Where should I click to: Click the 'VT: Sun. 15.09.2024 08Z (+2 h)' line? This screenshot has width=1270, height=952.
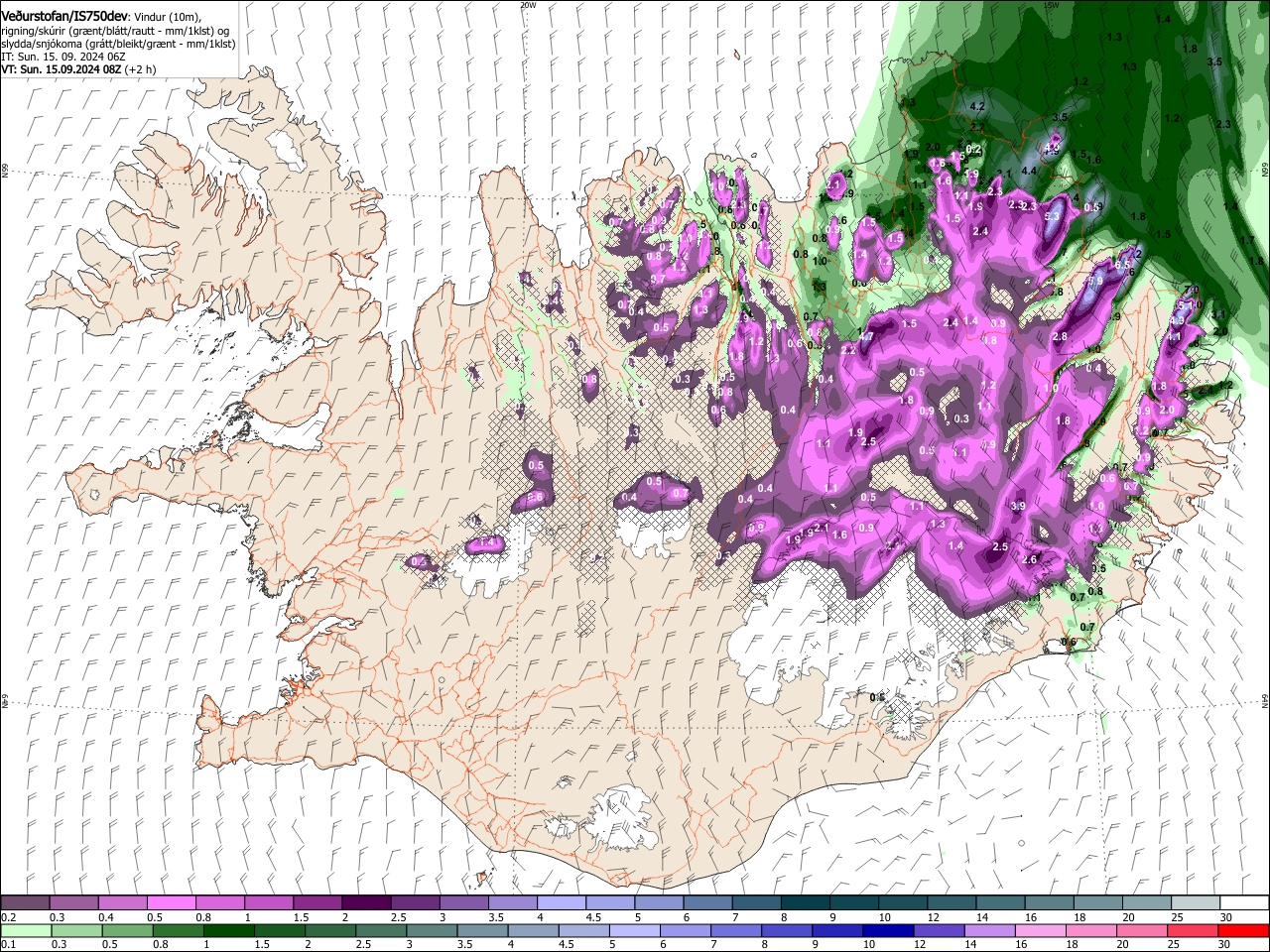pyautogui.click(x=77, y=70)
